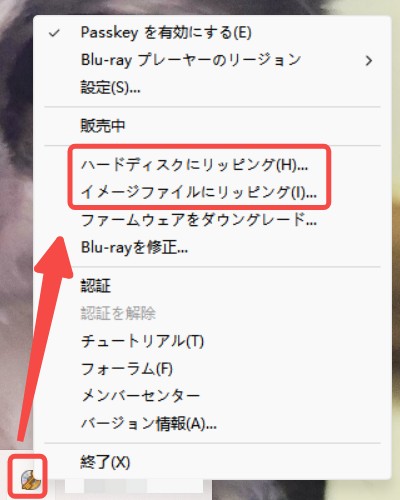Click the Passkey tray icon in taskbar
Screen dimensions: 400x500
pyautogui.click(x=31, y=479)
